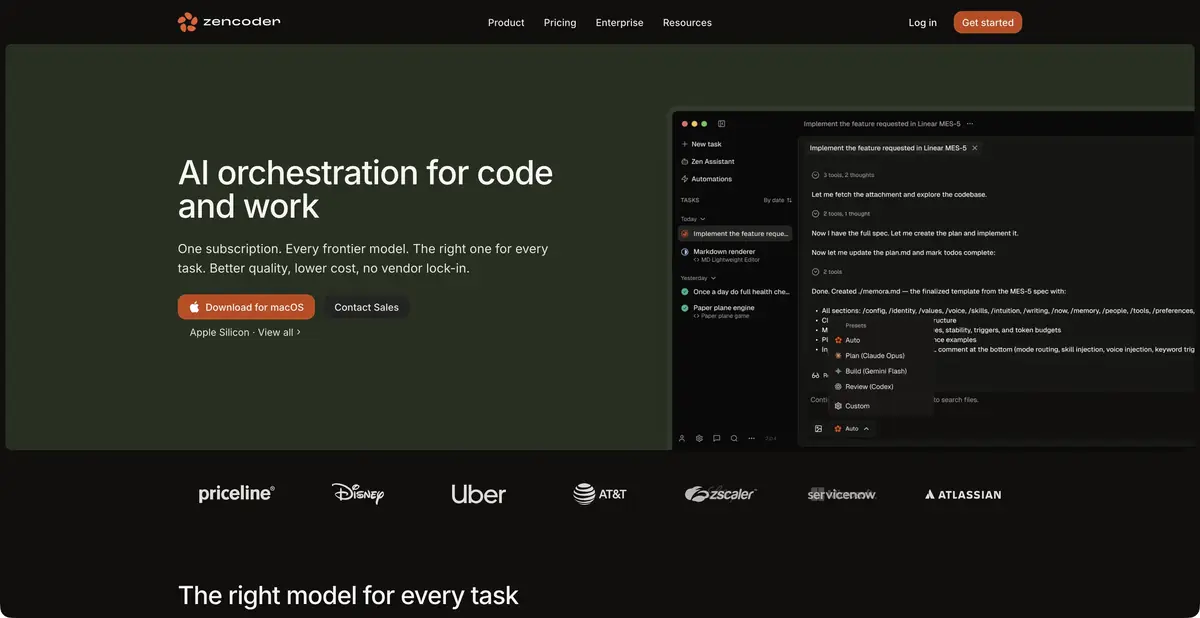
Task: Click the 'AI orchestration for code and work' heading
Action: tap(365, 189)
